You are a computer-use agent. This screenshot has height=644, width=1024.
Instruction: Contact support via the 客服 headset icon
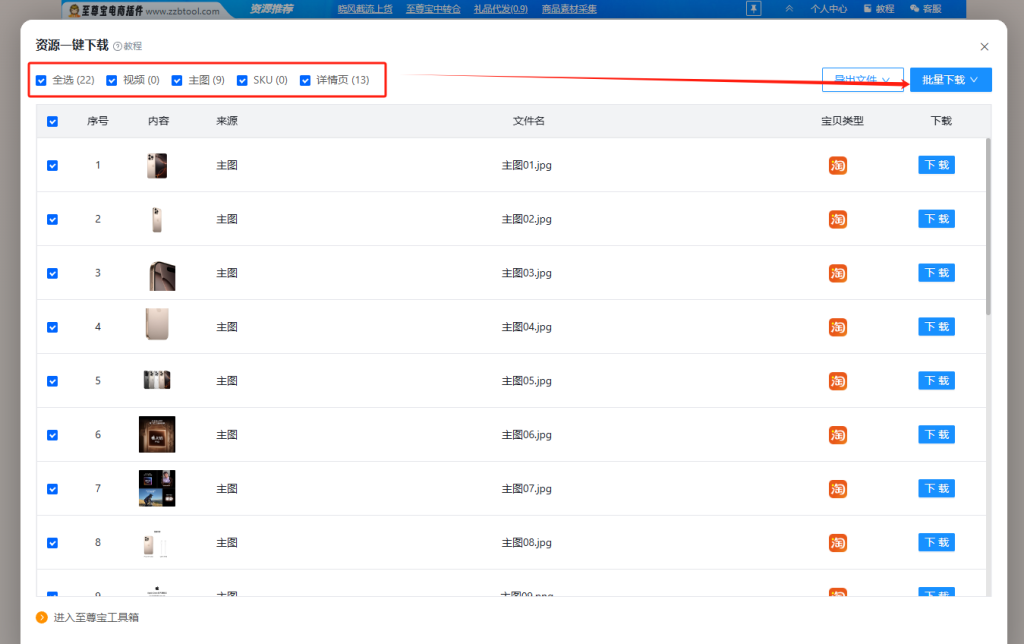point(913,8)
